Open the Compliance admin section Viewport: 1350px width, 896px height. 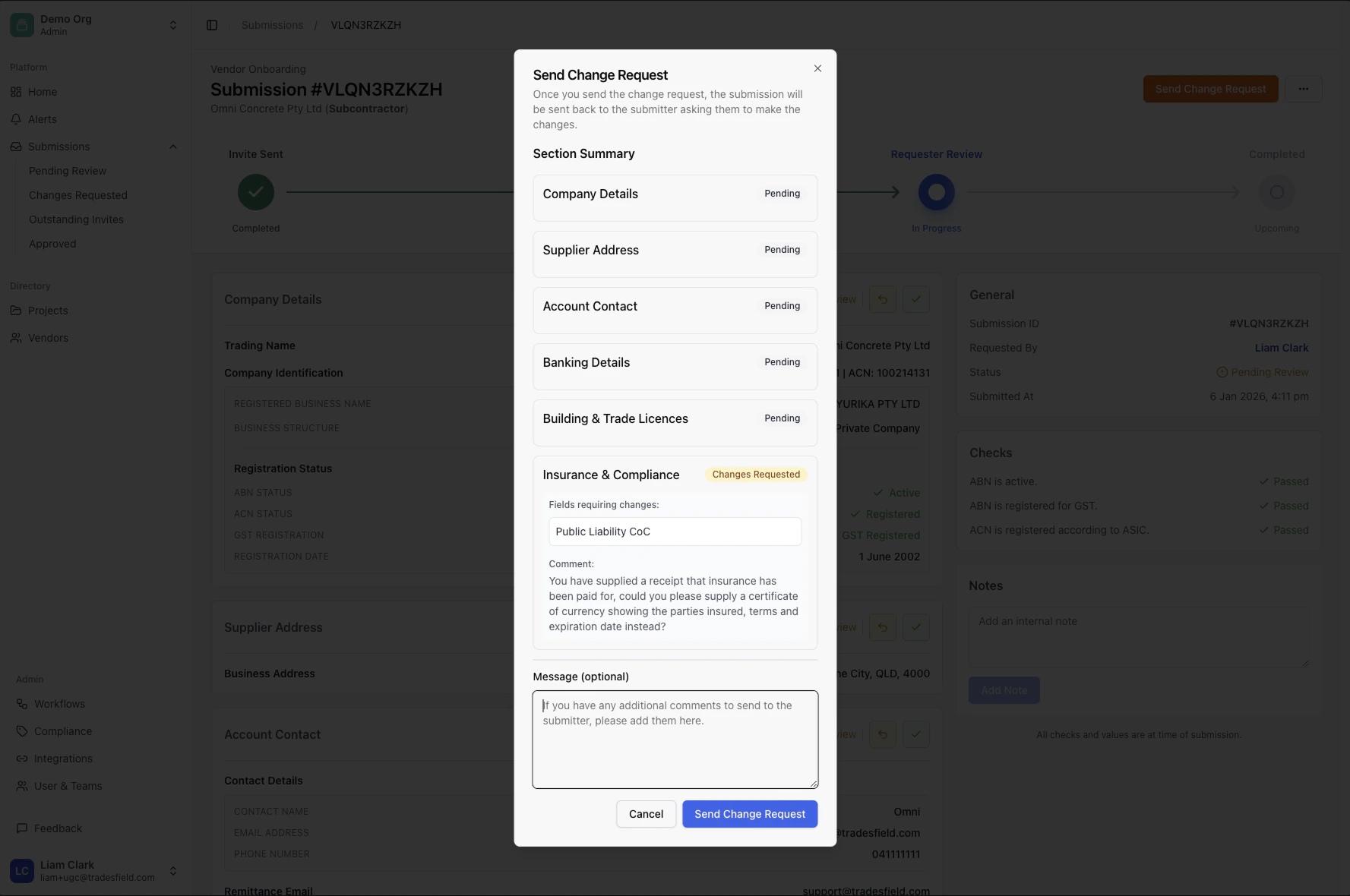click(63, 730)
